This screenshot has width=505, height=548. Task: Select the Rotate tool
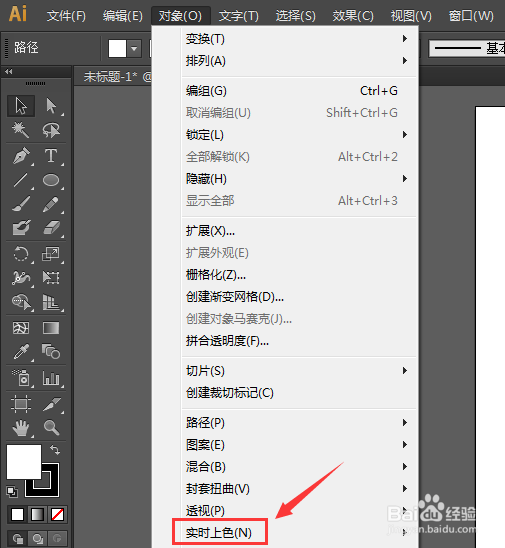[21, 254]
